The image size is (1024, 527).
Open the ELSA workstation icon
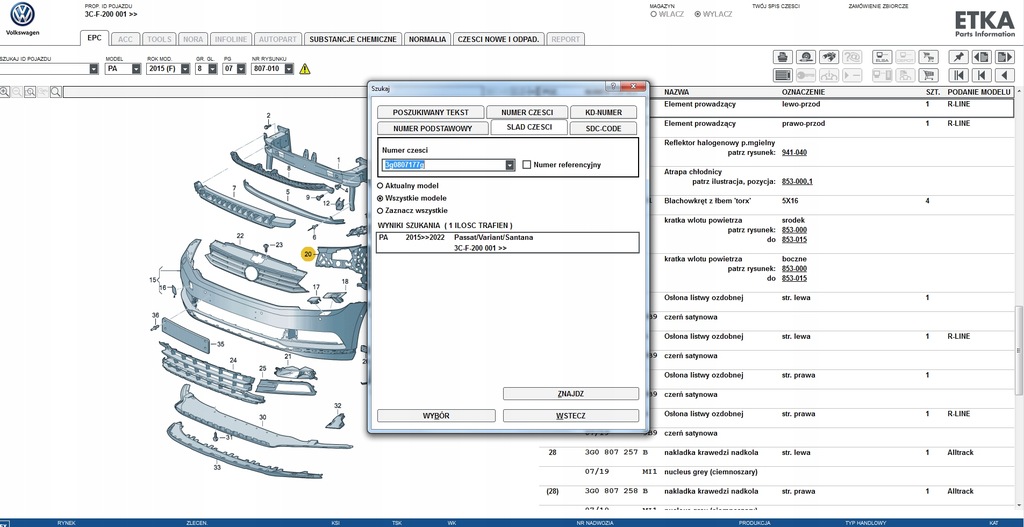pyautogui.click(x=881, y=57)
